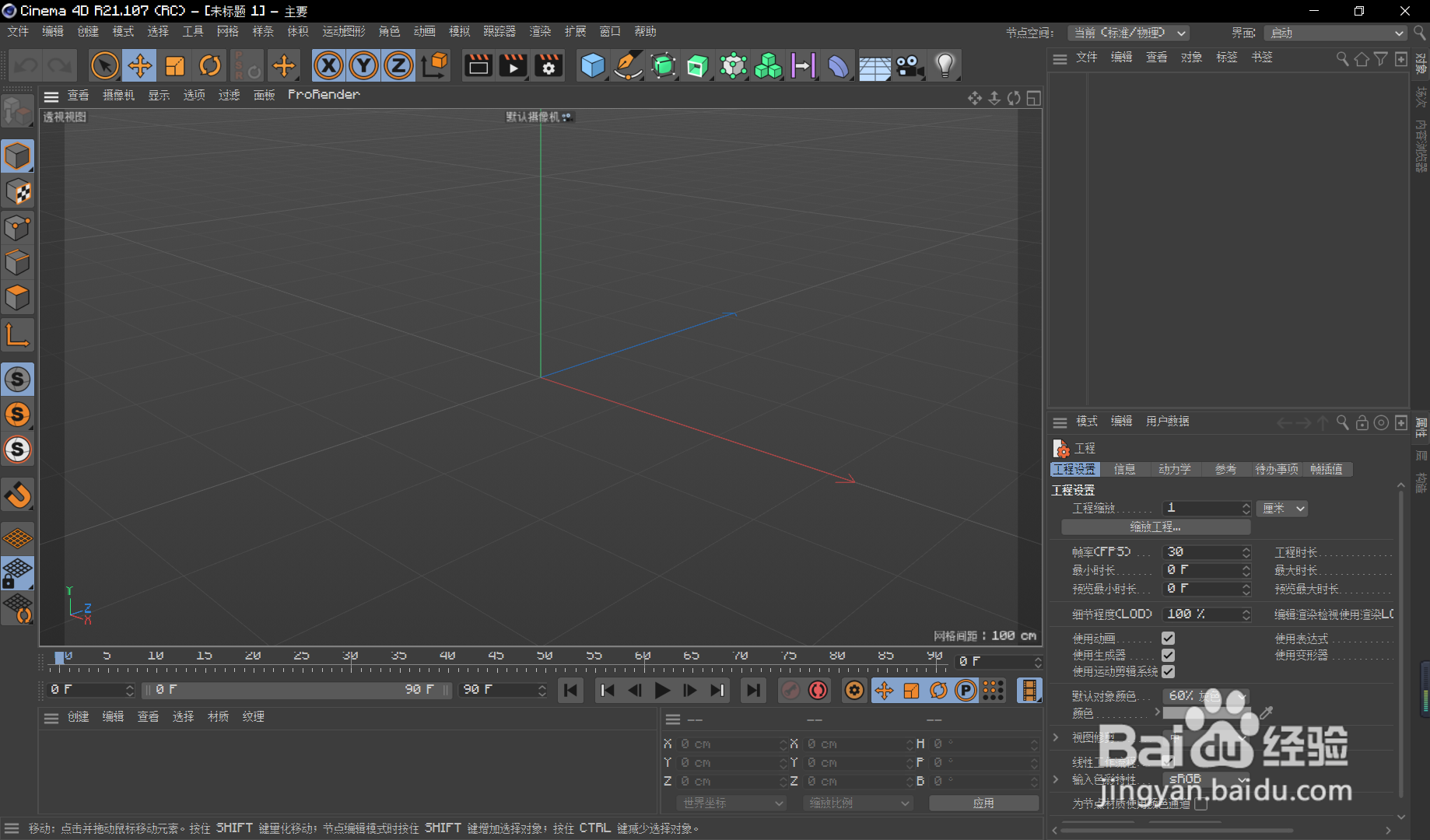The height and width of the screenshot is (840, 1430).
Task: Toggle position keyframe recording in timeline
Action: [x=884, y=690]
